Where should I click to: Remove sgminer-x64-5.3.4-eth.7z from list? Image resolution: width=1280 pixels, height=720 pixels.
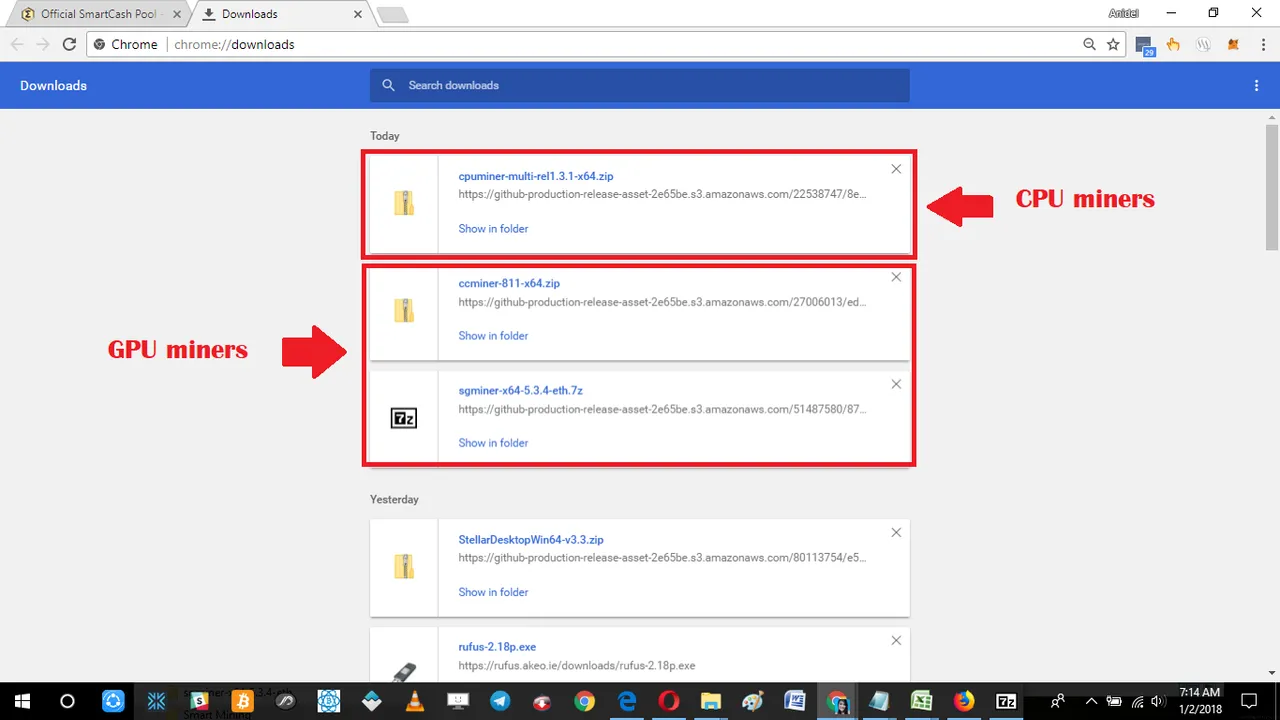(x=896, y=384)
